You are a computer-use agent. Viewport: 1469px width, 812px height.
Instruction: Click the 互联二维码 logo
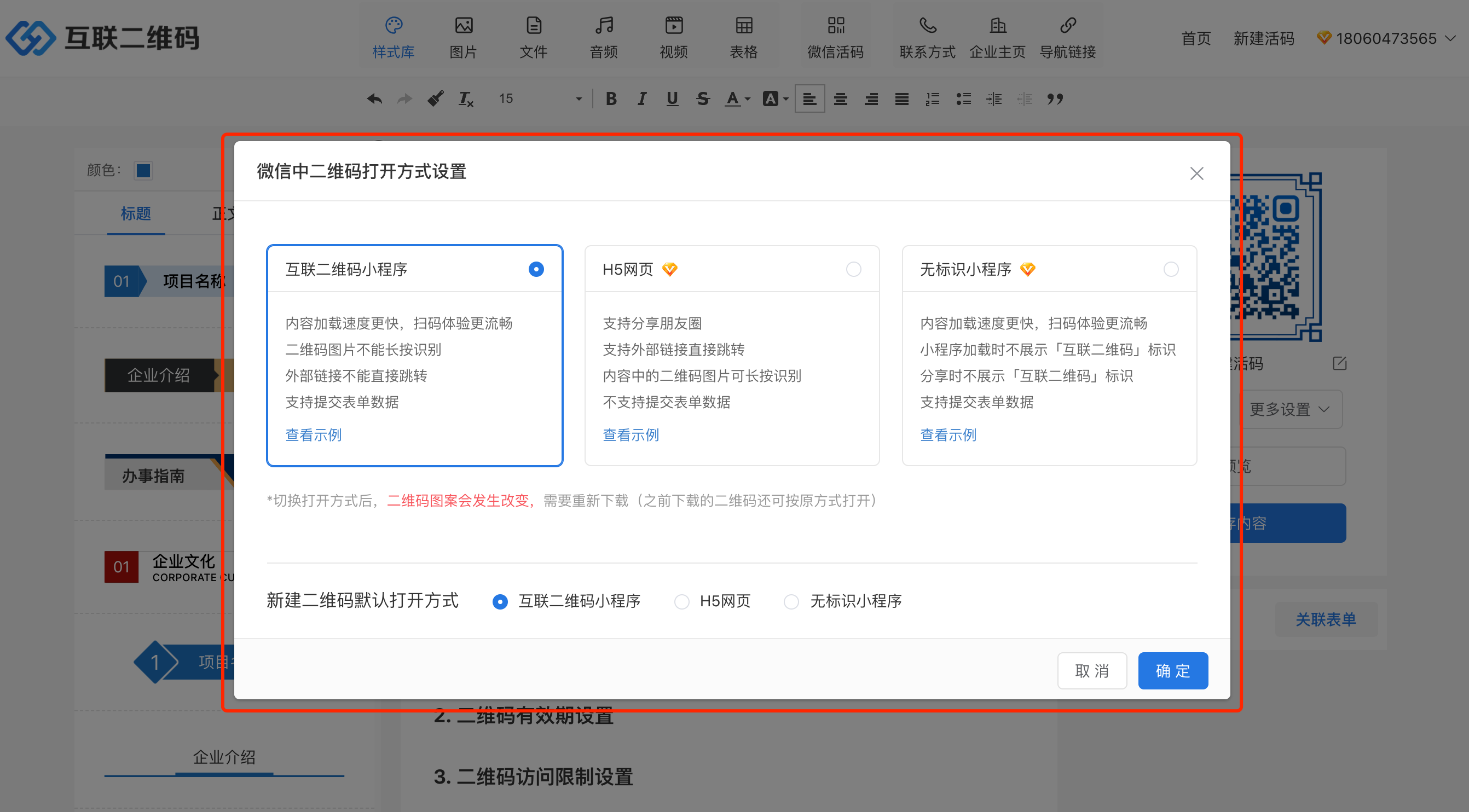point(103,38)
